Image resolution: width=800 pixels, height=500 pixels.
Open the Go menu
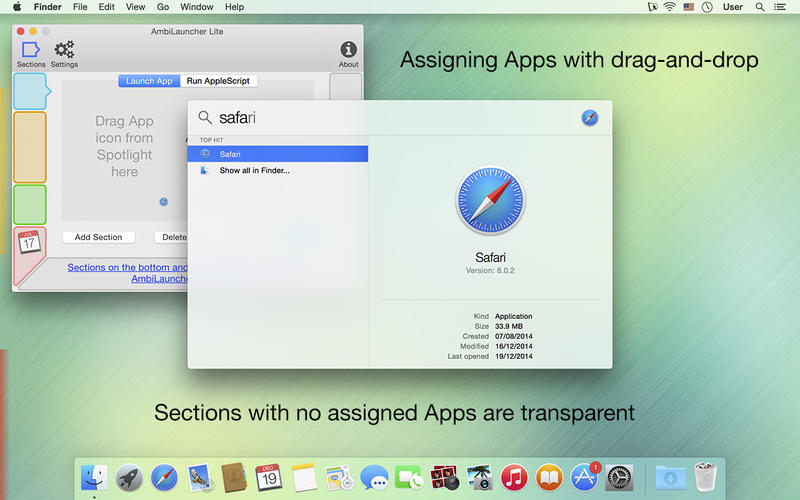pos(163,7)
